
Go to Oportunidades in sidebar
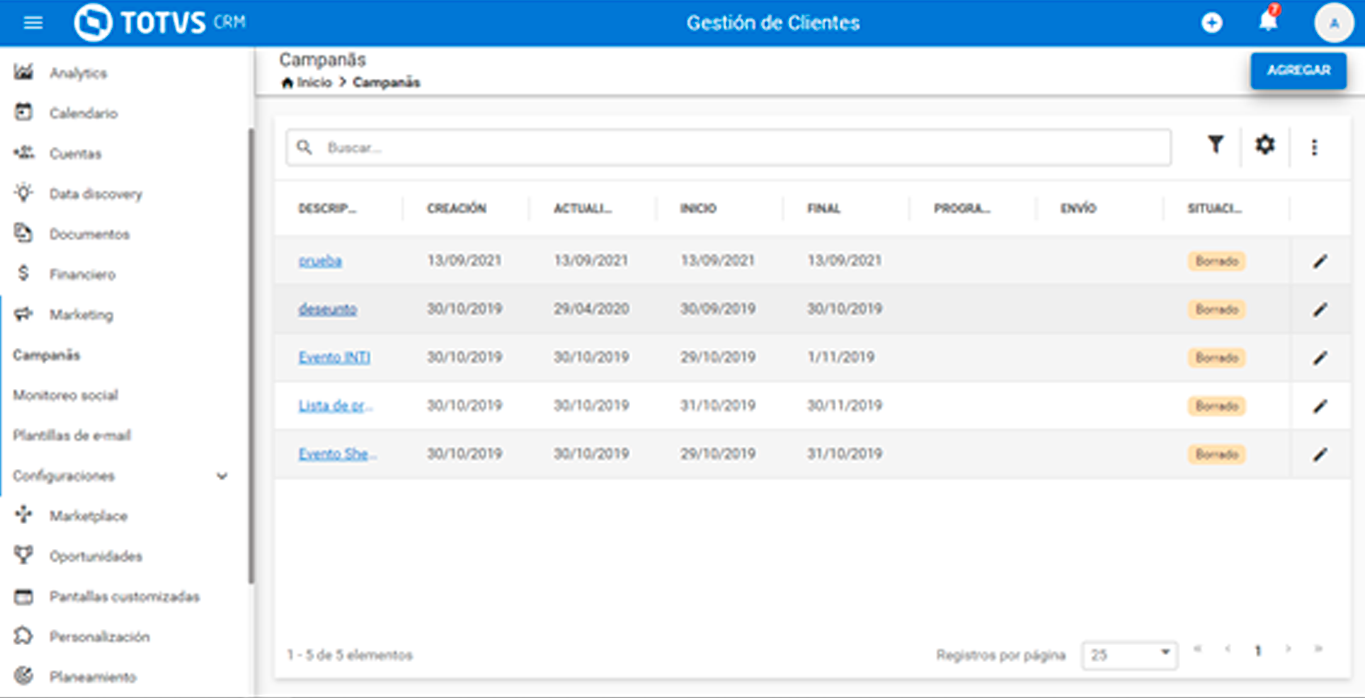point(96,556)
